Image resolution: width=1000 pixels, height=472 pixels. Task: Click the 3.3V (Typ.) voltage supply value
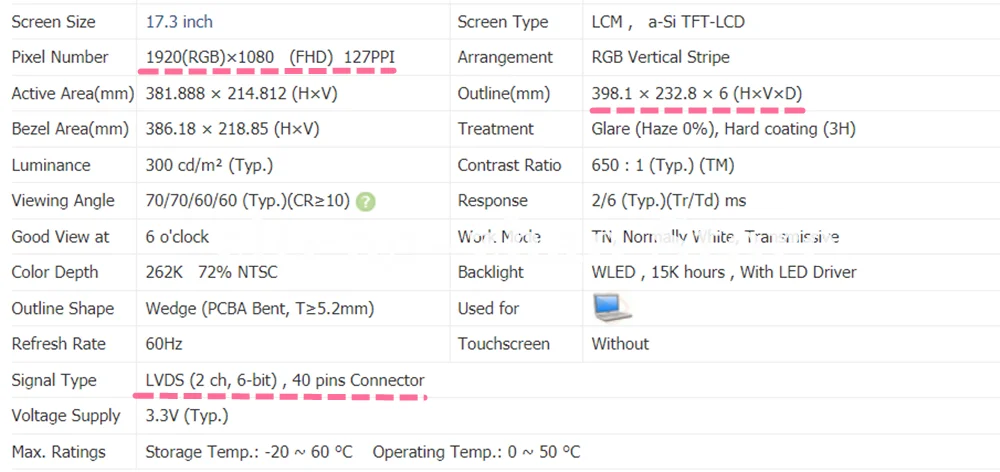pyautogui.click(x=187, y=416)
